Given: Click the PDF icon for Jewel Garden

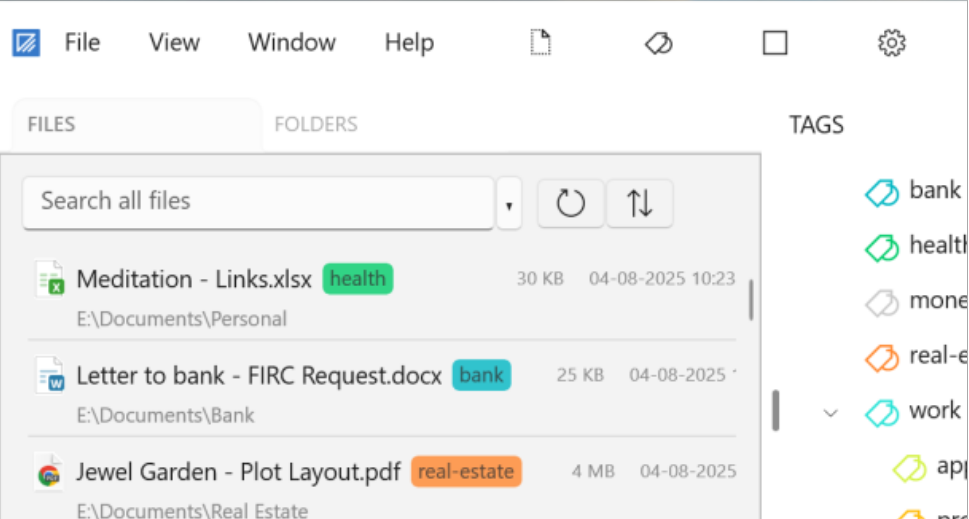Looking at the screenshot, I should click(x=50, y=471).
